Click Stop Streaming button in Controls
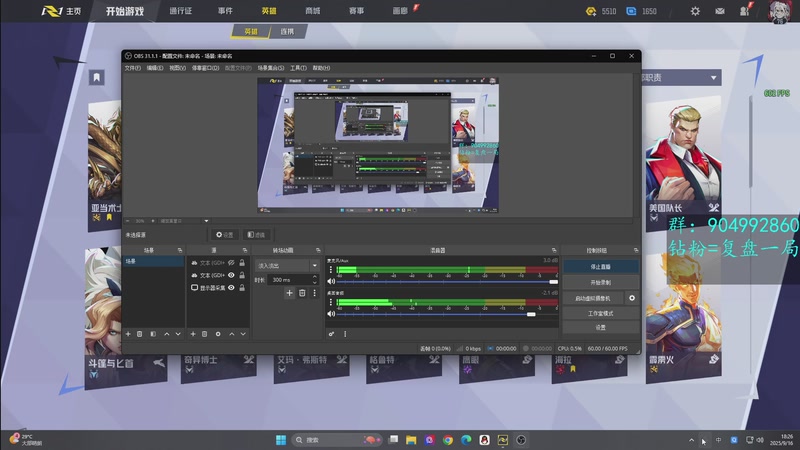This screenshot has height=450, width=800. [x=601, y=267]
